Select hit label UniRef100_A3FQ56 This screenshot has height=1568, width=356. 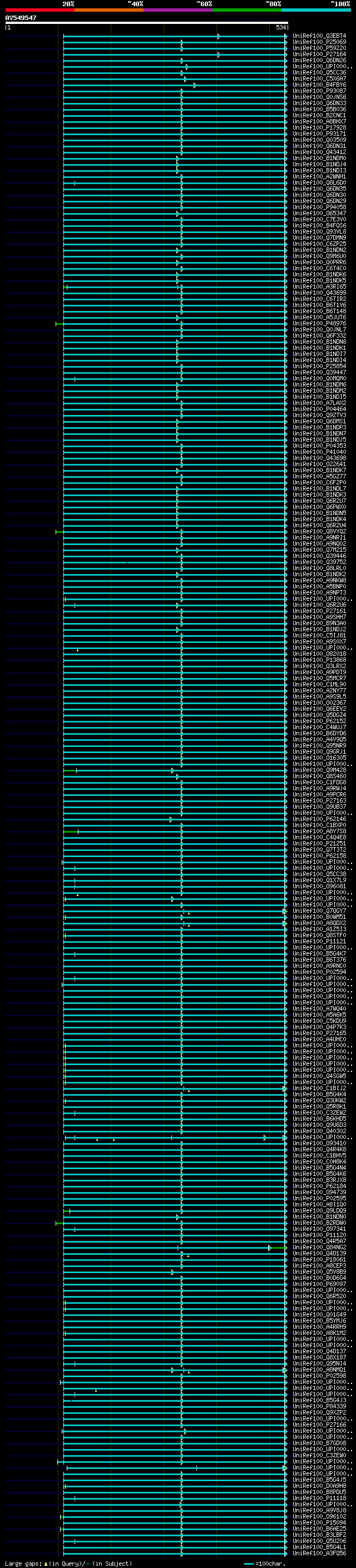pos(319,1554)
